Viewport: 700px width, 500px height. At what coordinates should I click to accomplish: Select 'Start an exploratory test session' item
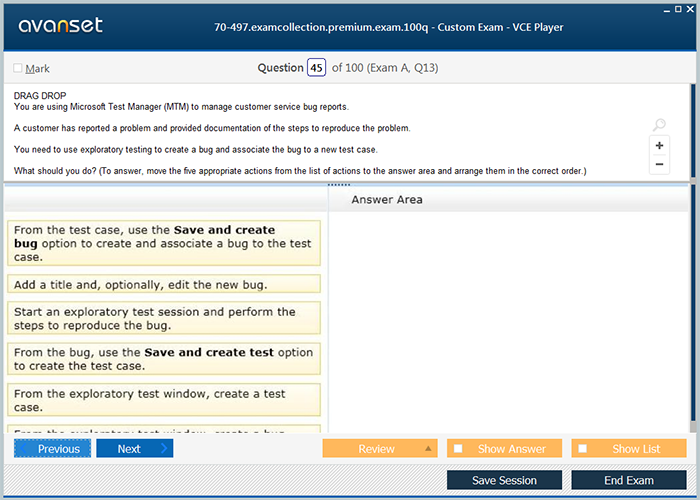point(164,318)
